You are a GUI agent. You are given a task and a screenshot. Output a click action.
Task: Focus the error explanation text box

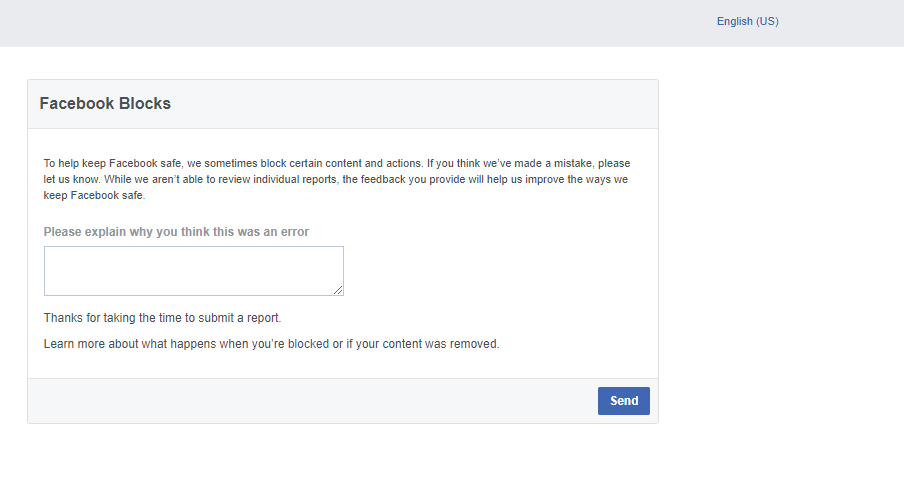(194, 271)
